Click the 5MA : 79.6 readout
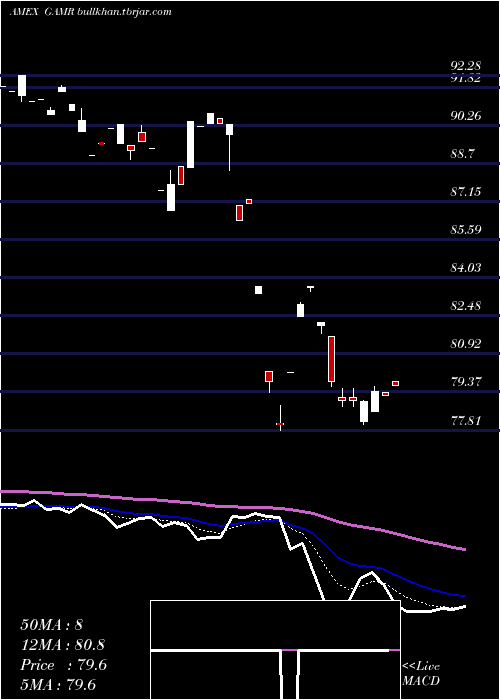Image resolution: width=500 pixels, height=700 pixels. coord(57,685)
